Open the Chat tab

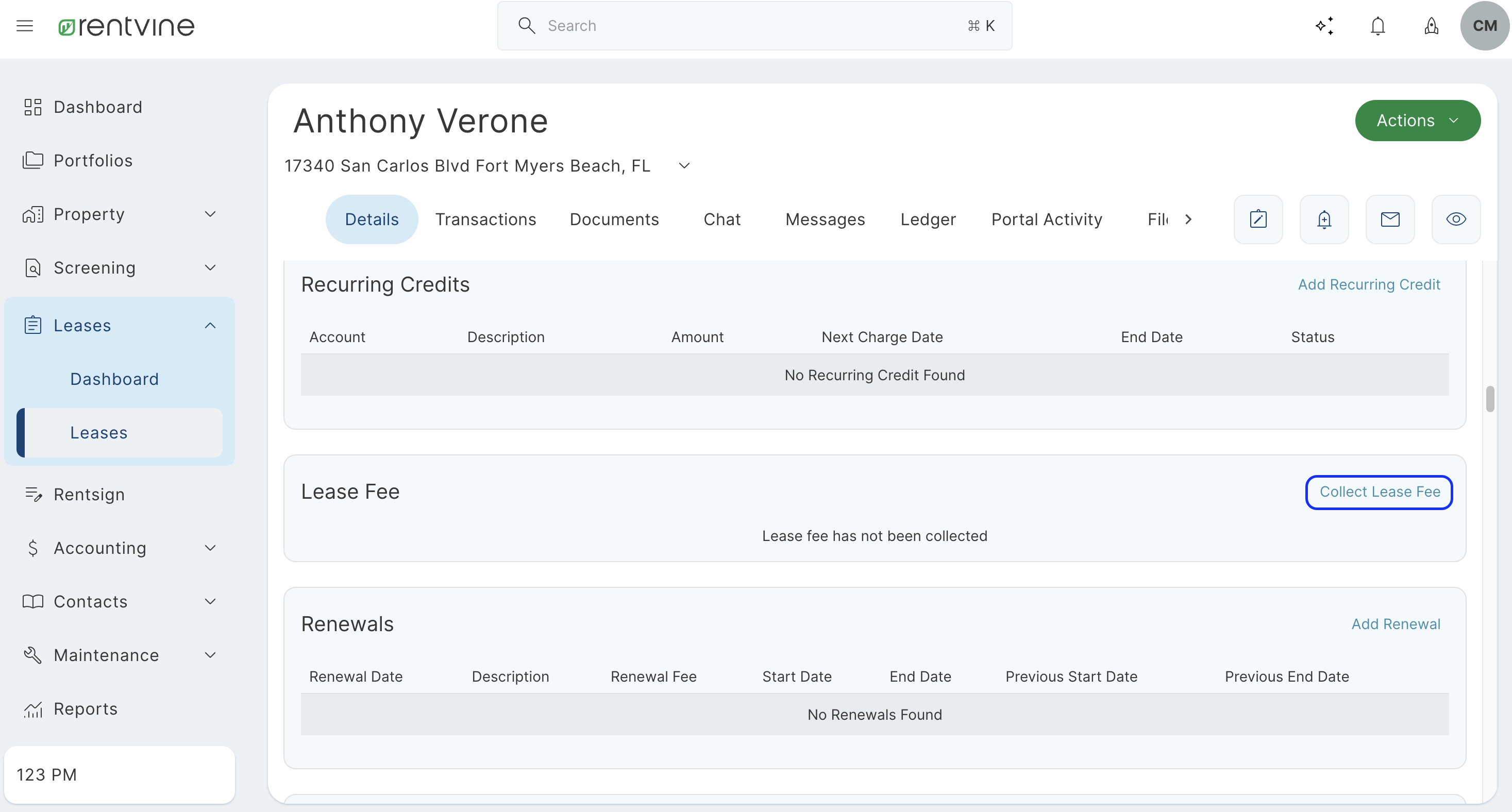pyautogui.click(x=722, y=219)
